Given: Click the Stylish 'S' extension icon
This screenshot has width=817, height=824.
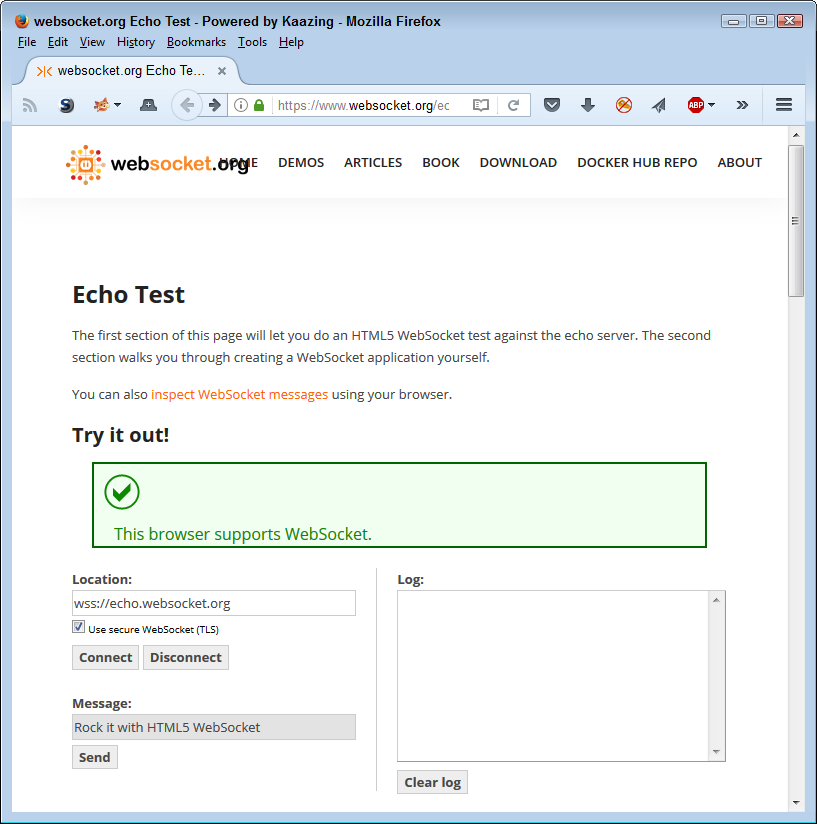Looking at the screenshot, I should pos(66,106).
